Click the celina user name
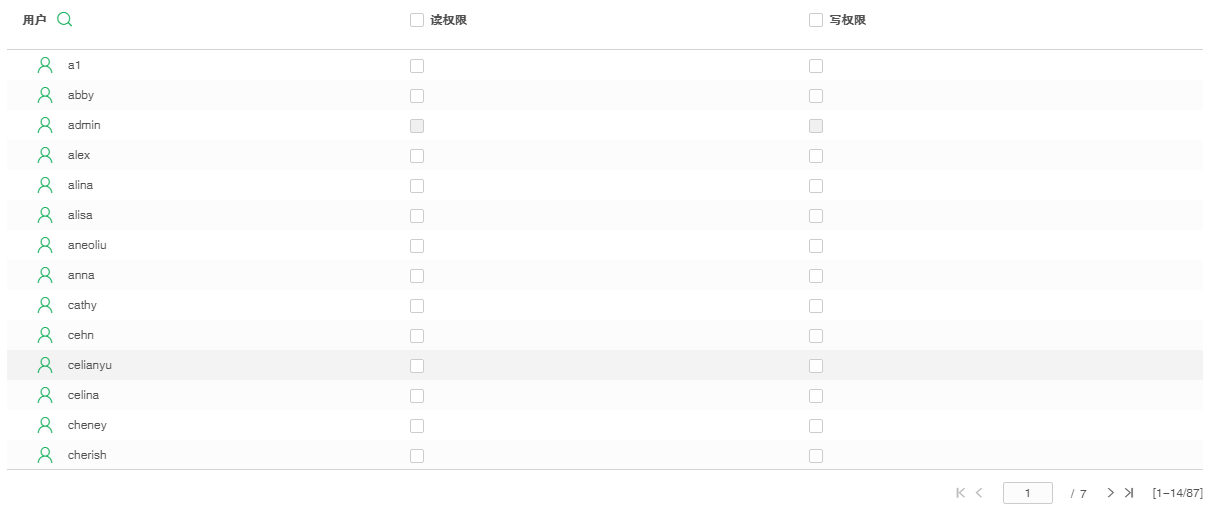1217x520 pixels. click(83, 395)
